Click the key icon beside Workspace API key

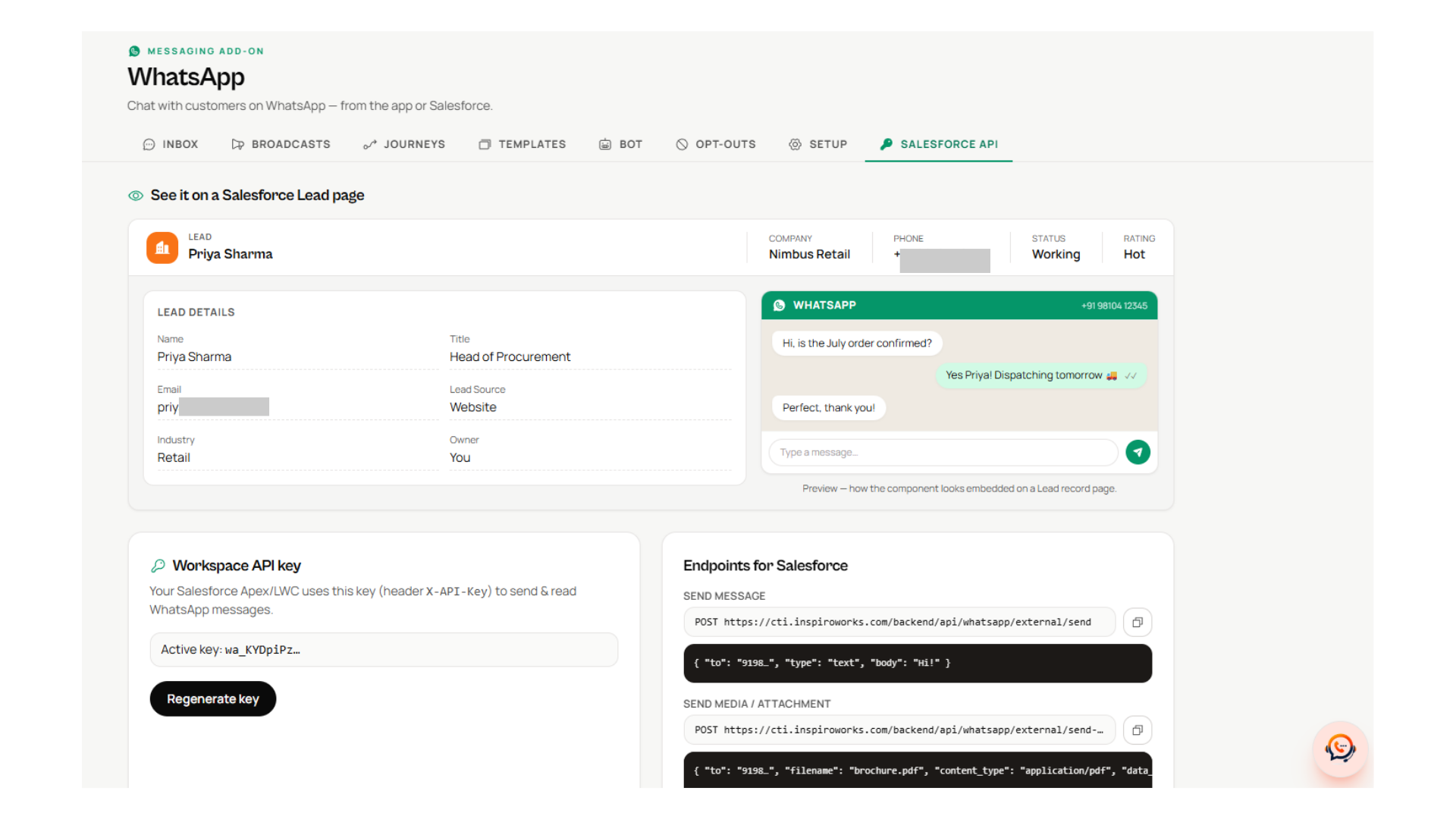[158, 566]
